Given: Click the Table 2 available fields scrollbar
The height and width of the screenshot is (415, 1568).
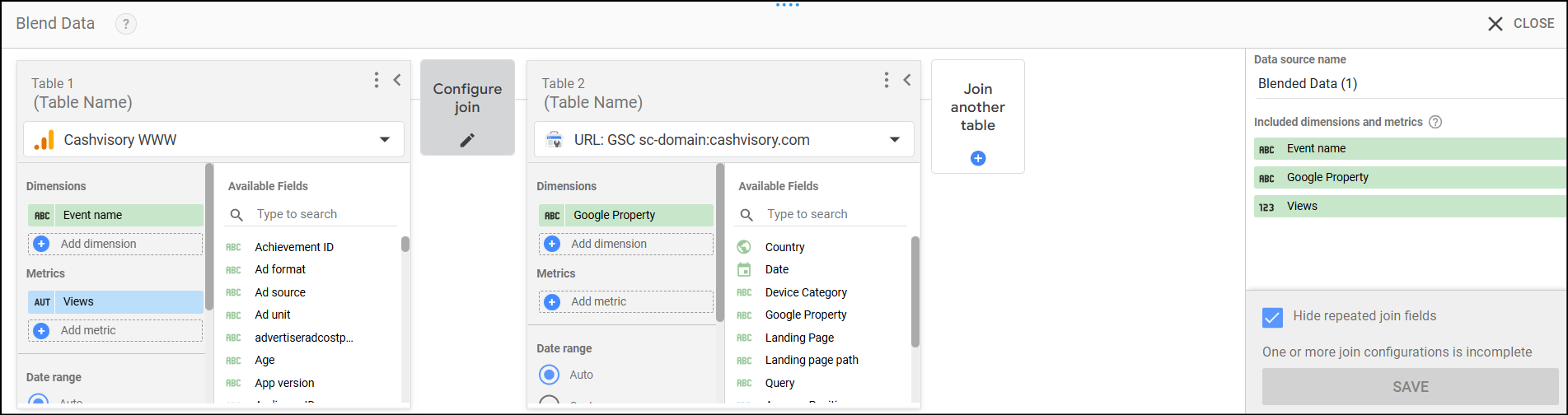Looking at the screenshot, I should pos(915,291).
